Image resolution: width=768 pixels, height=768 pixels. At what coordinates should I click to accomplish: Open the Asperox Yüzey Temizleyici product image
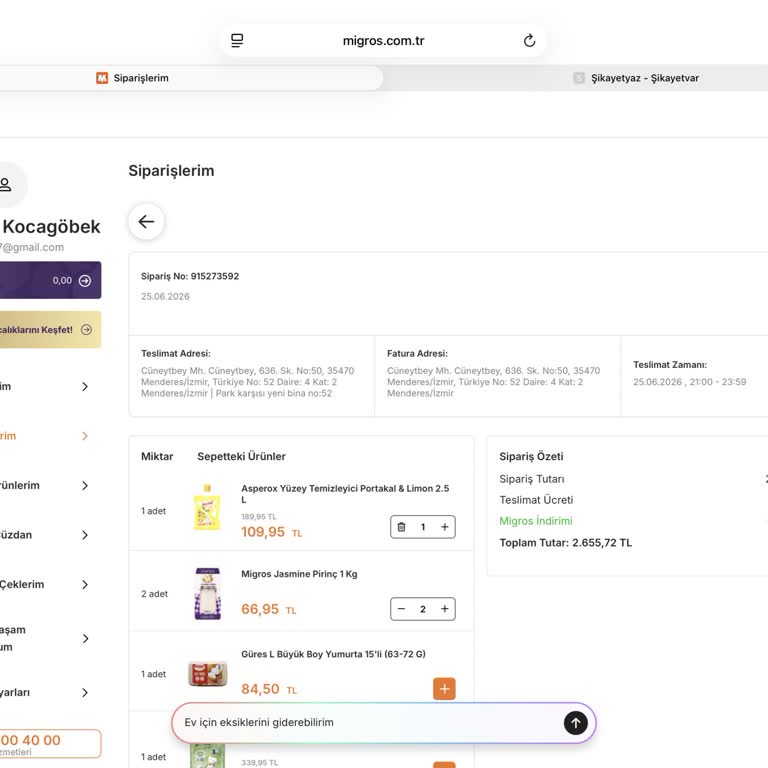(x=207, y=507)
